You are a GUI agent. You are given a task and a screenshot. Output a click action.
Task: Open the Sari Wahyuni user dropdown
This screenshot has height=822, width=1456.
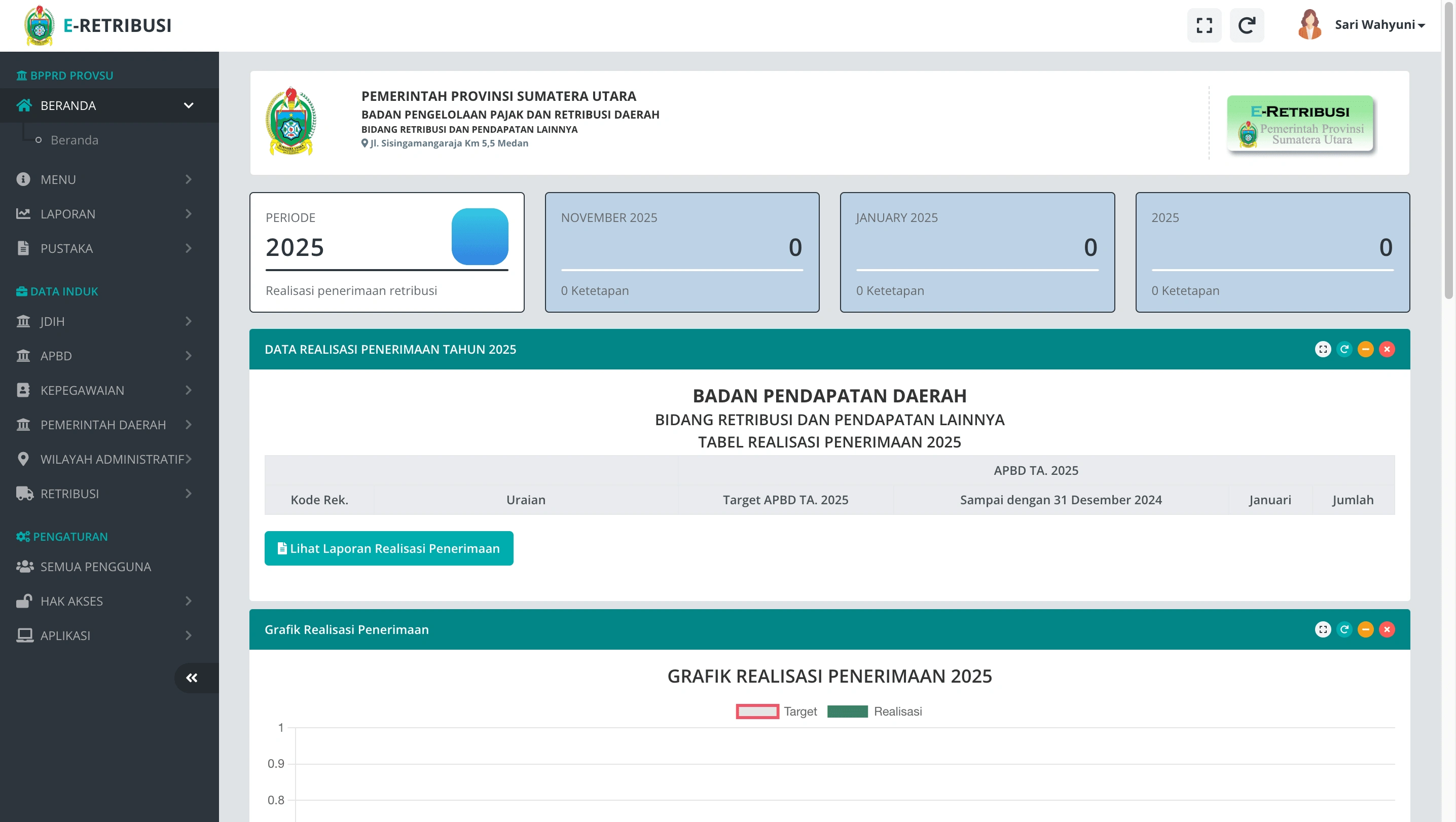click(1379, 25)
